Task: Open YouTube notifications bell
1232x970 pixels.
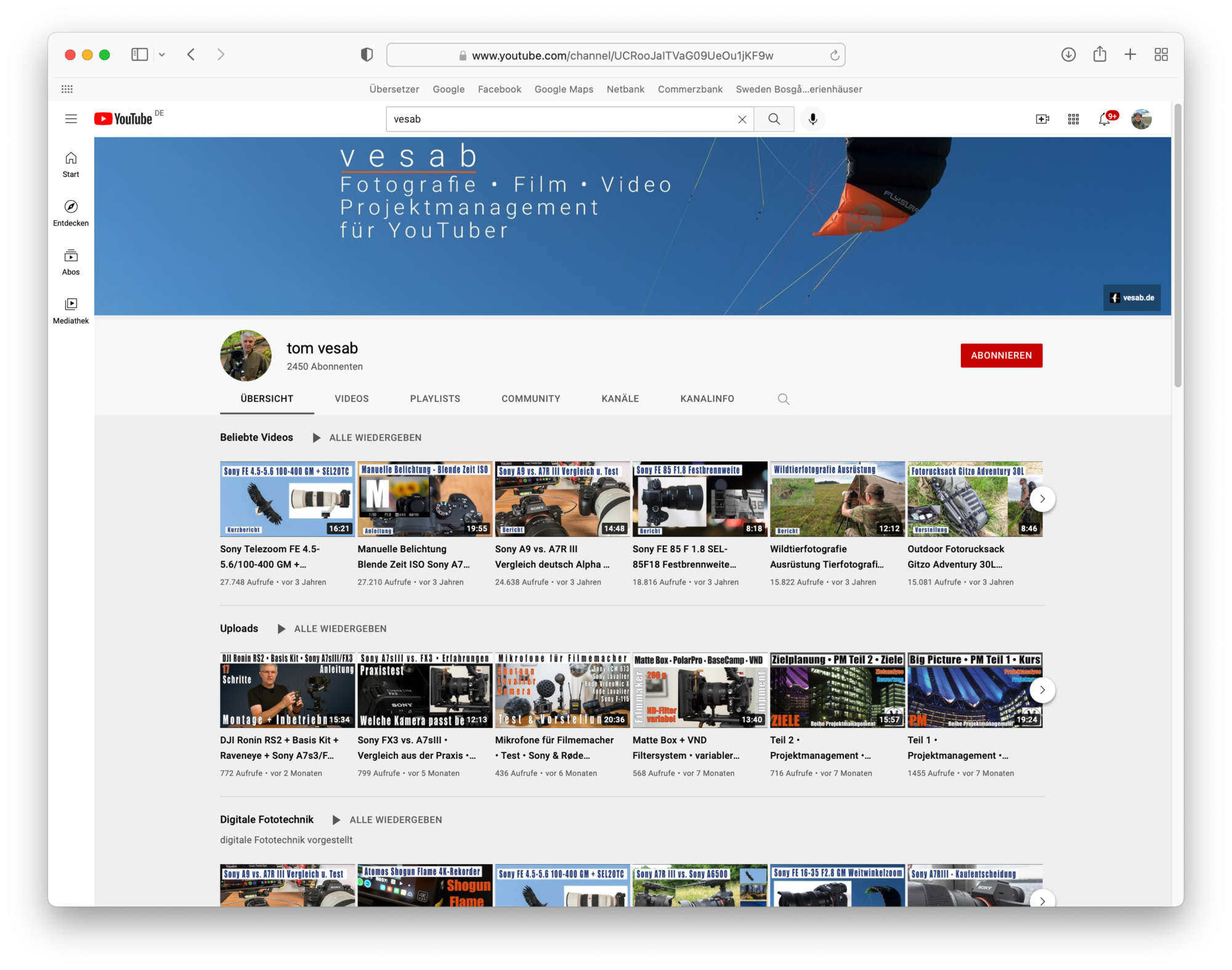Action: click(1104, 119)
